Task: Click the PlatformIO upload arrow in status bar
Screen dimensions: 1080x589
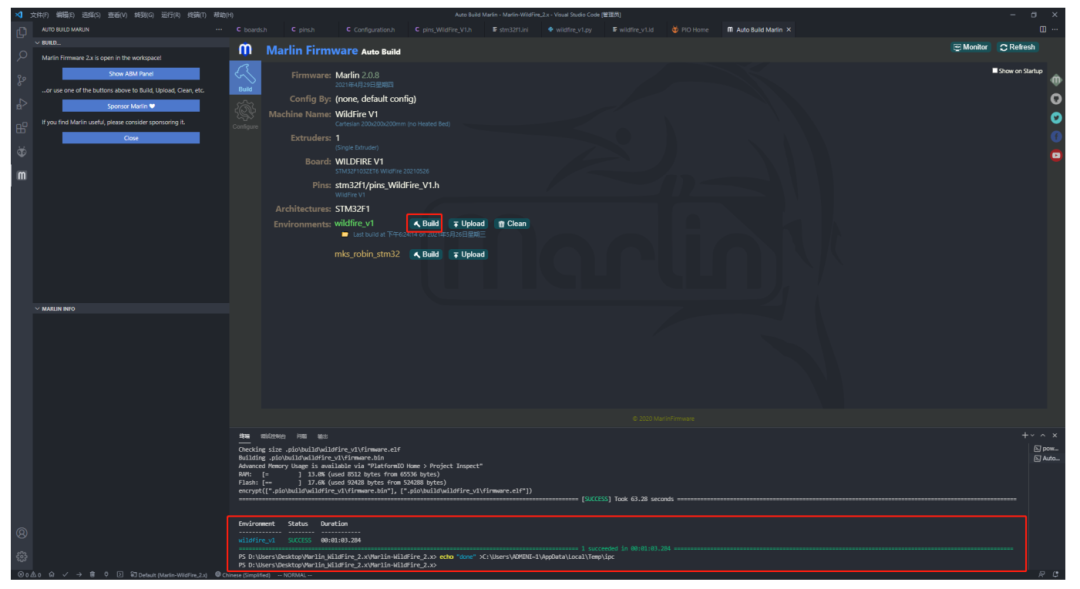Action: pos(79,574)
